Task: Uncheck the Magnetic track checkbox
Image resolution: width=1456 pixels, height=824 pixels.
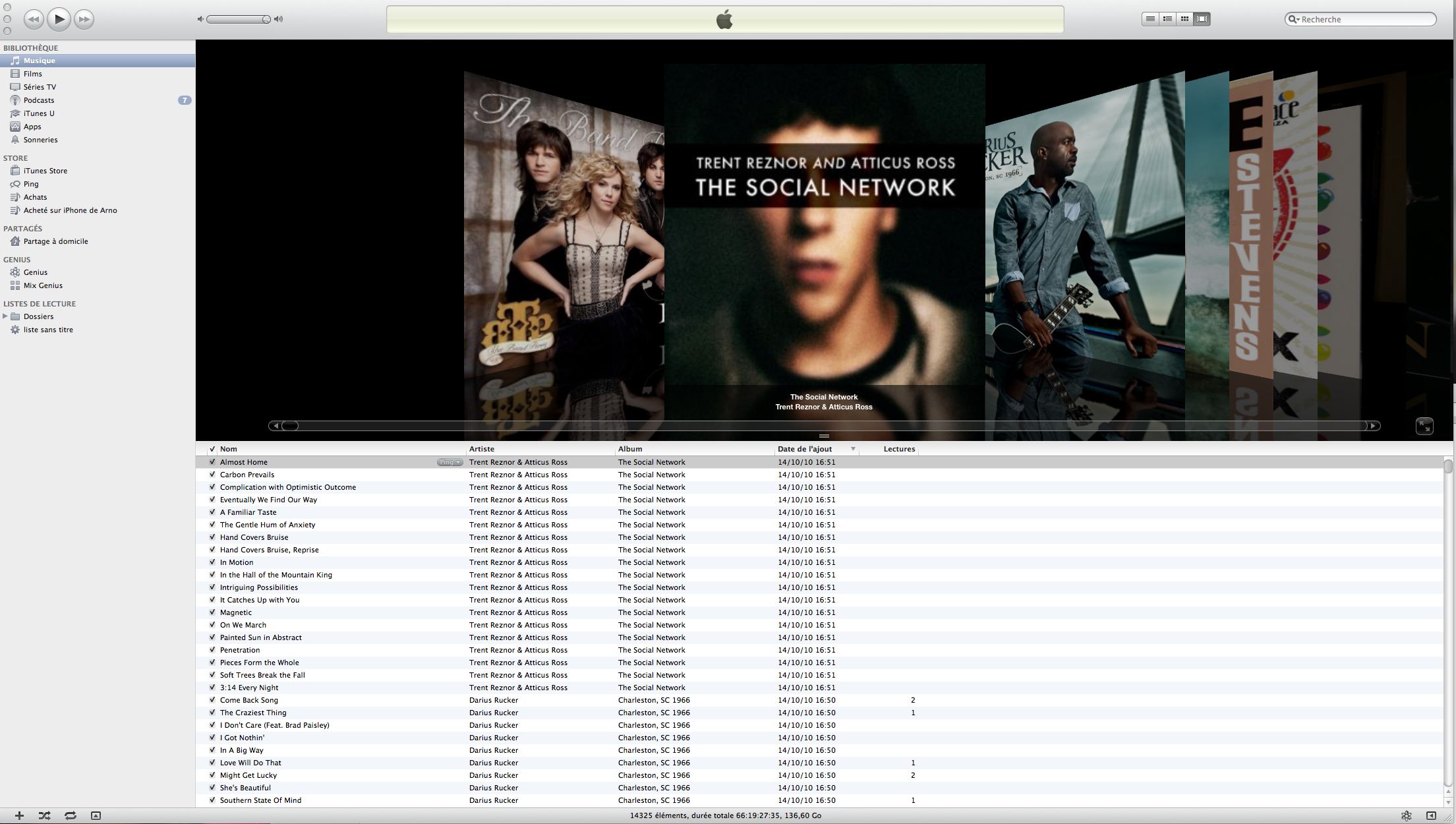Action: [x=212, y=612]
